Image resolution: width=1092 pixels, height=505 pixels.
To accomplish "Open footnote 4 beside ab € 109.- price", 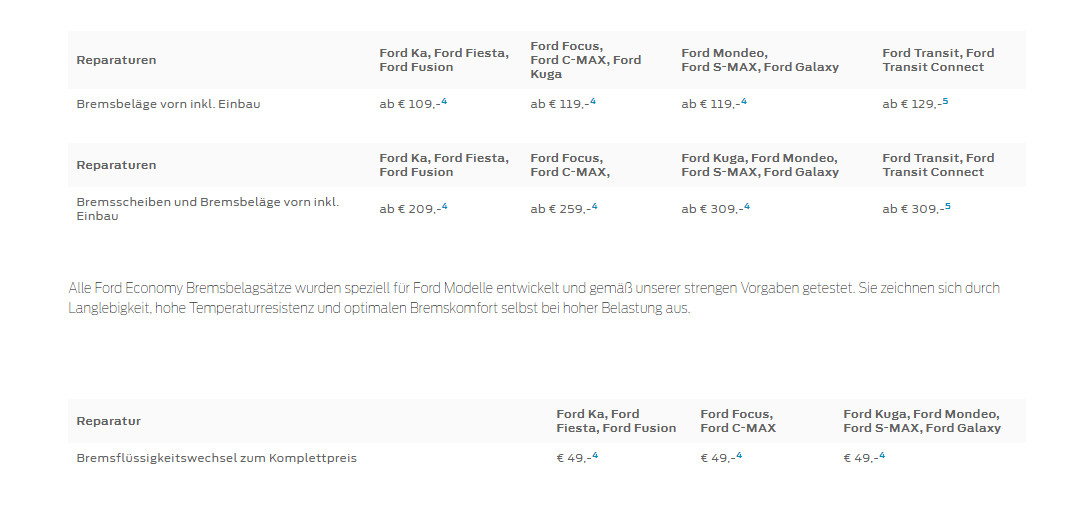I will pyautogui.click(x=444, y=102).
